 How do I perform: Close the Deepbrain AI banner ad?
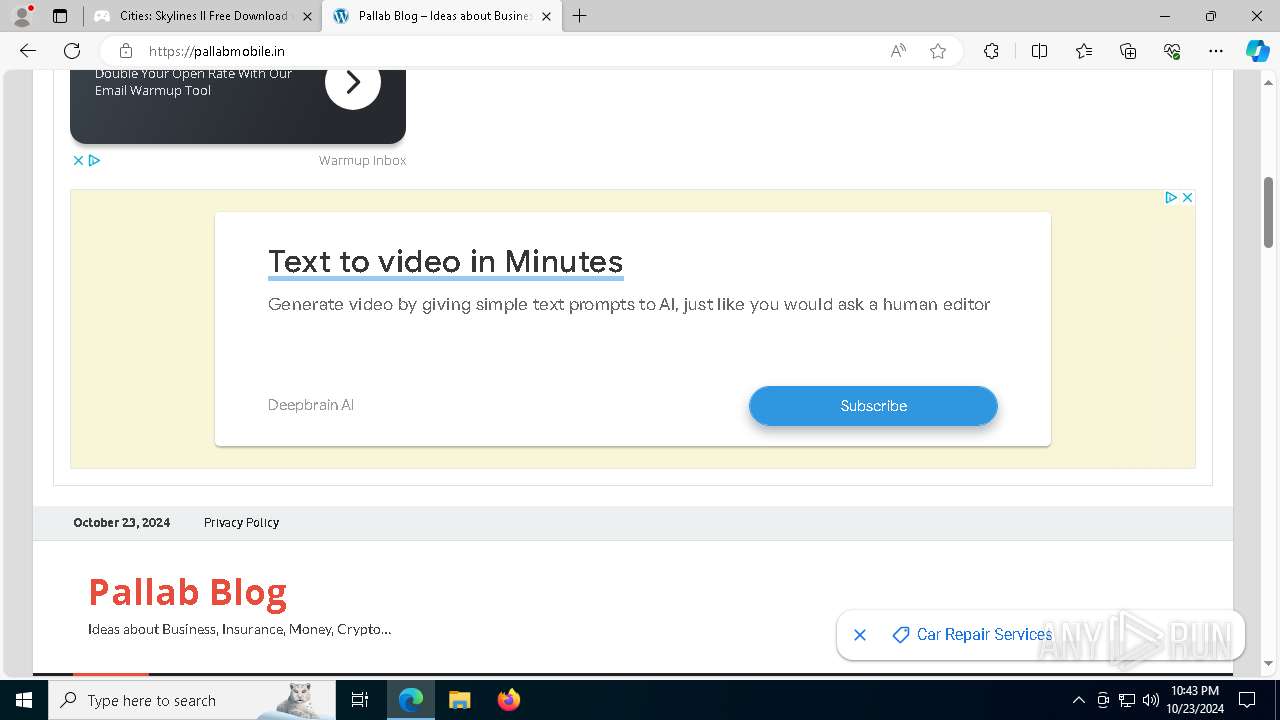pyautogui.click(x=1187, y=197)
